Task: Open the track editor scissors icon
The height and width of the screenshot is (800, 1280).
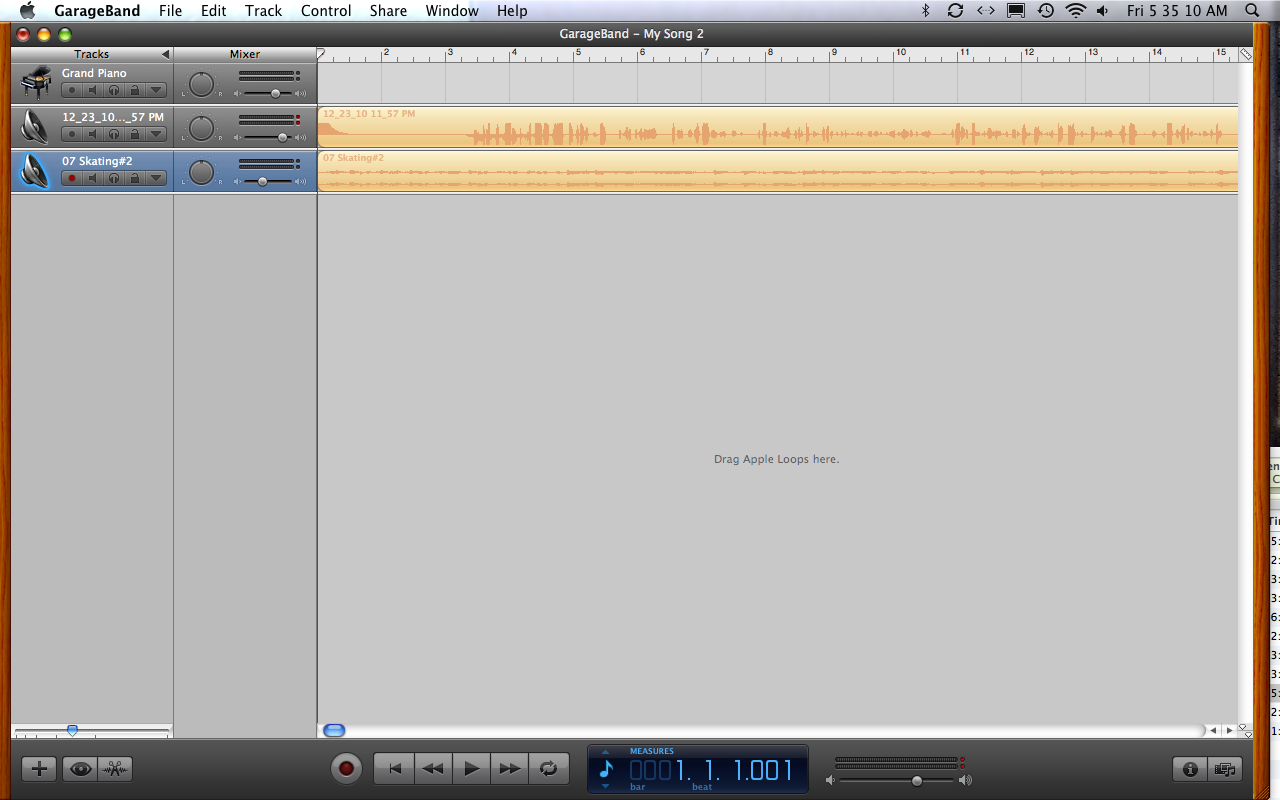Action: pos(115,769)
